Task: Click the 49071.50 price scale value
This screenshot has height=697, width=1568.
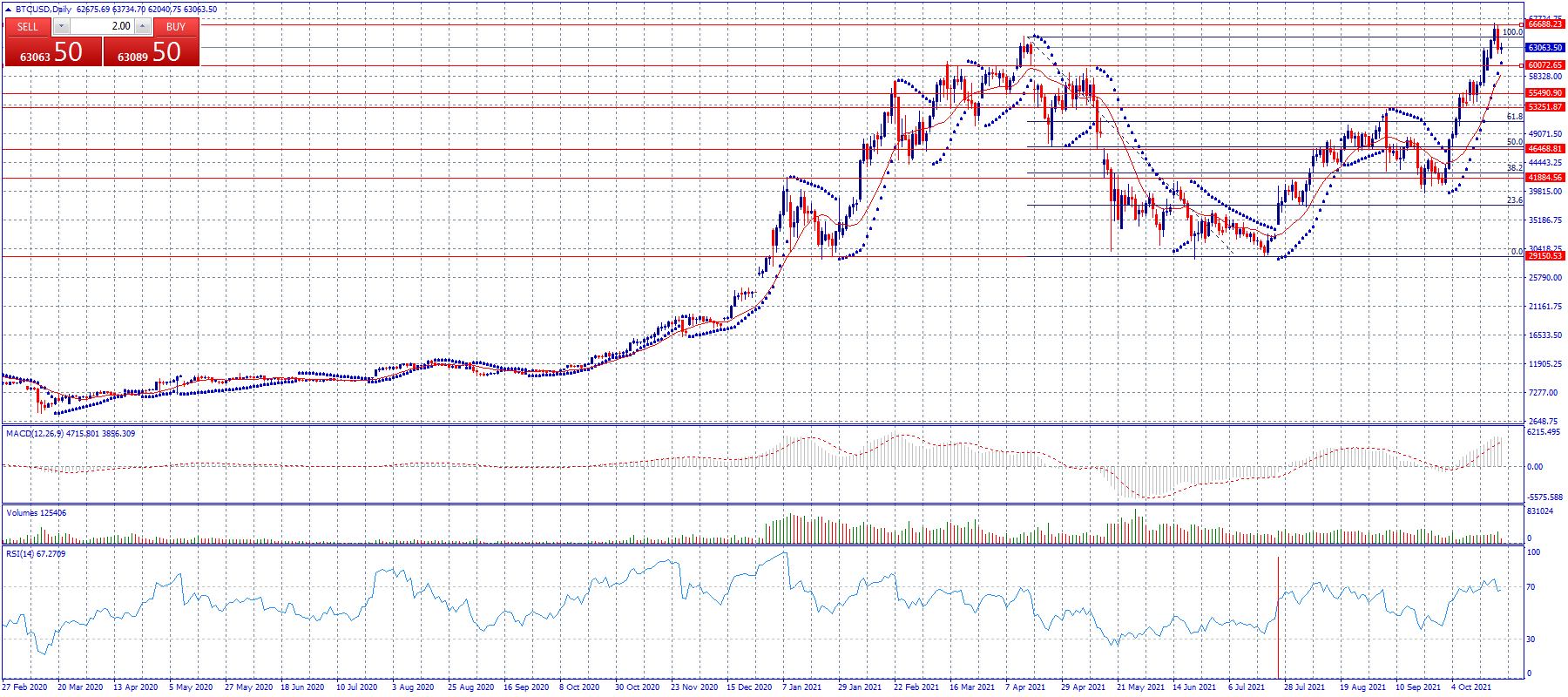Action: click(1544, 134)
